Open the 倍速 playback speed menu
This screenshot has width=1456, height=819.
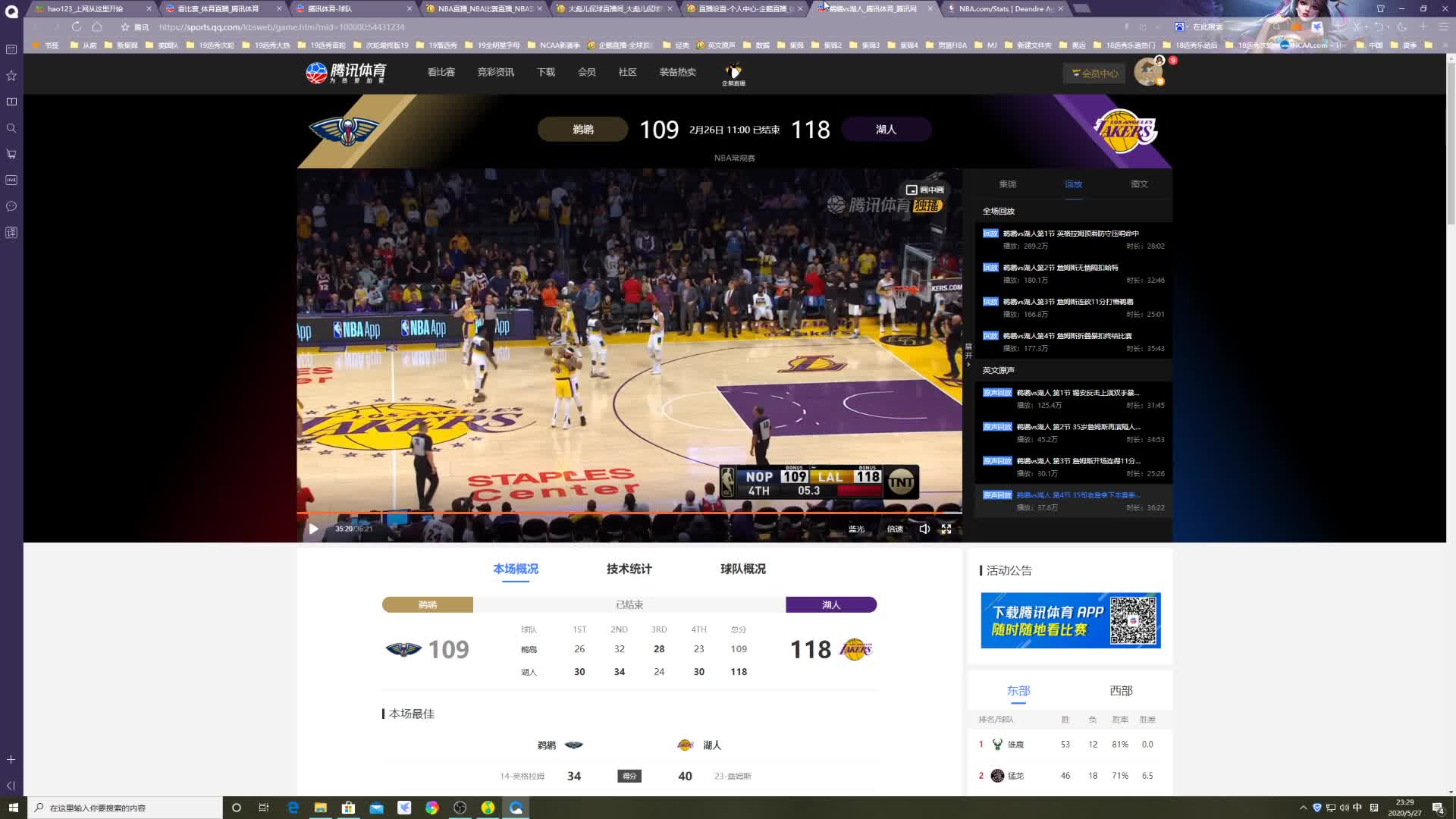point(895,529)
